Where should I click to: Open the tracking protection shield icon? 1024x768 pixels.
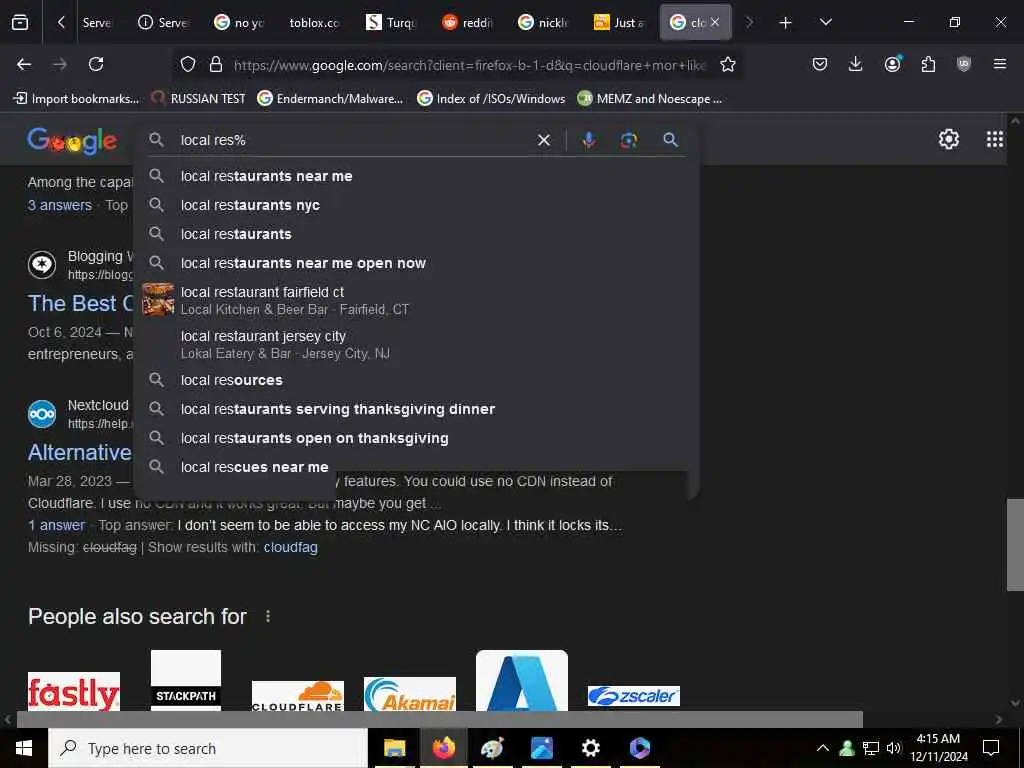(188, 64)
